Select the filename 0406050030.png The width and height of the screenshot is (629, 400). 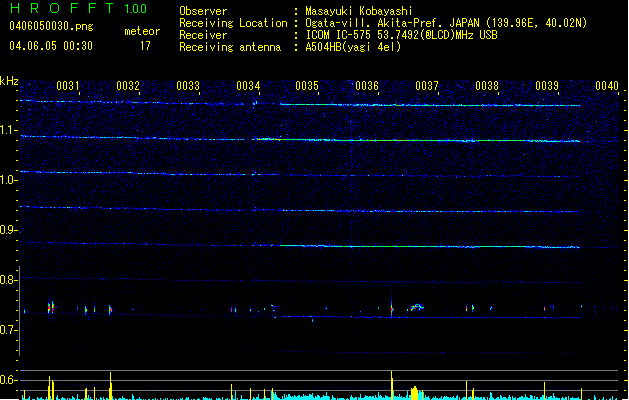[x=51, y=26]
